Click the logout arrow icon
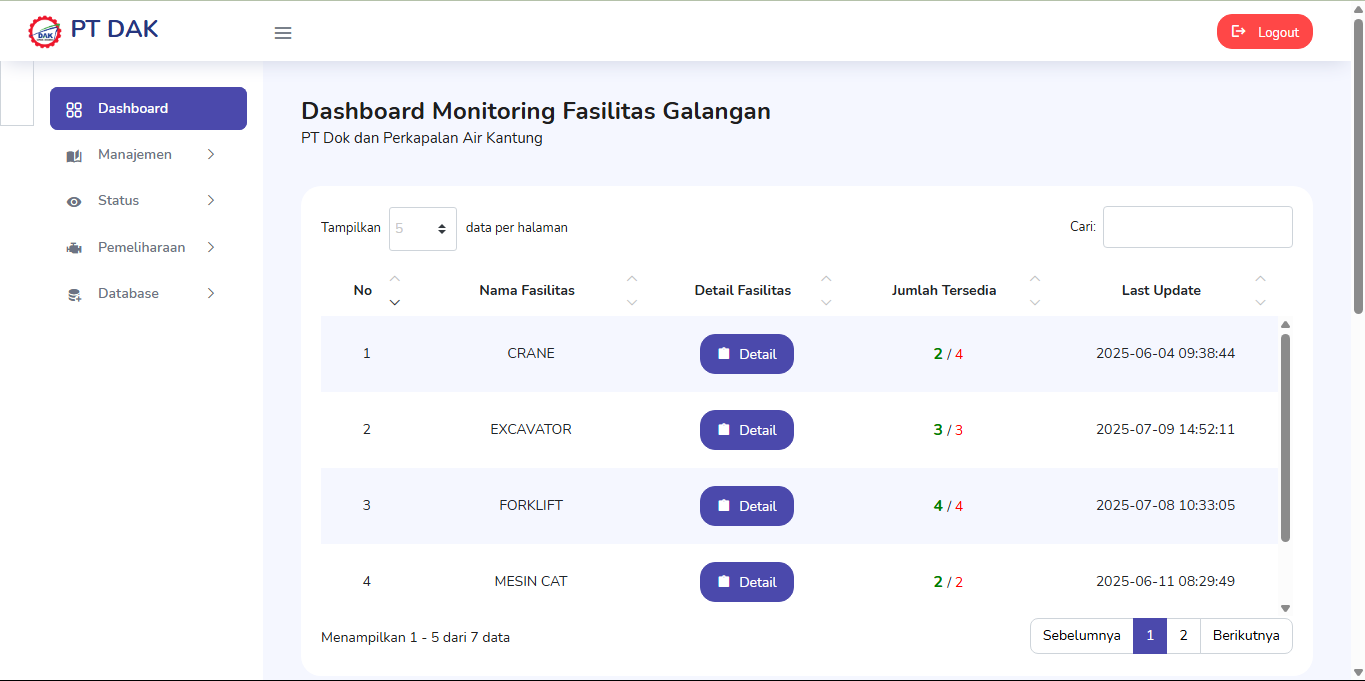1365x681 pixels. click(x=1240, y=31)
